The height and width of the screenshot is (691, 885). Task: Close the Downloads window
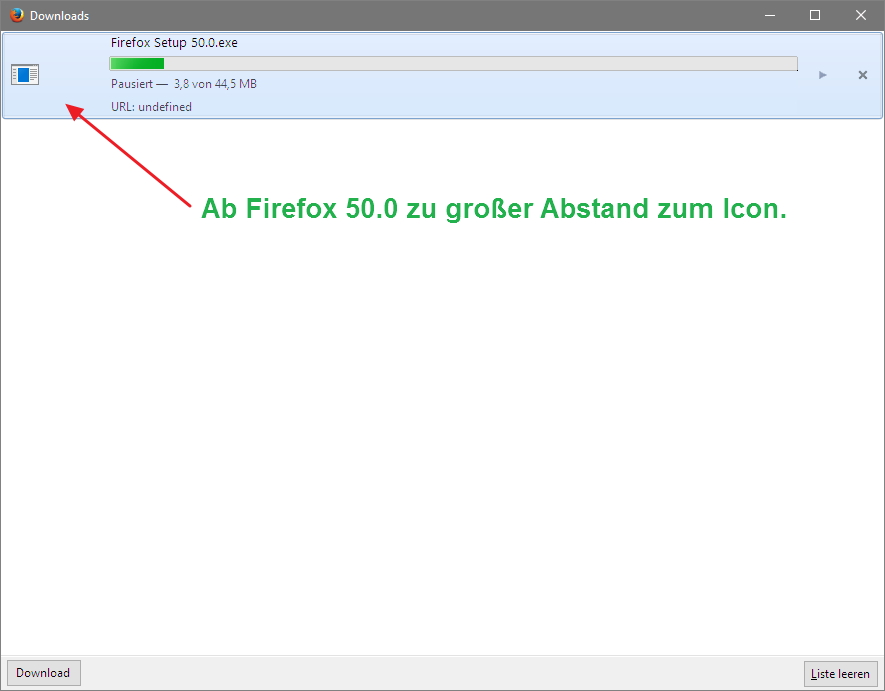(861, 15)
